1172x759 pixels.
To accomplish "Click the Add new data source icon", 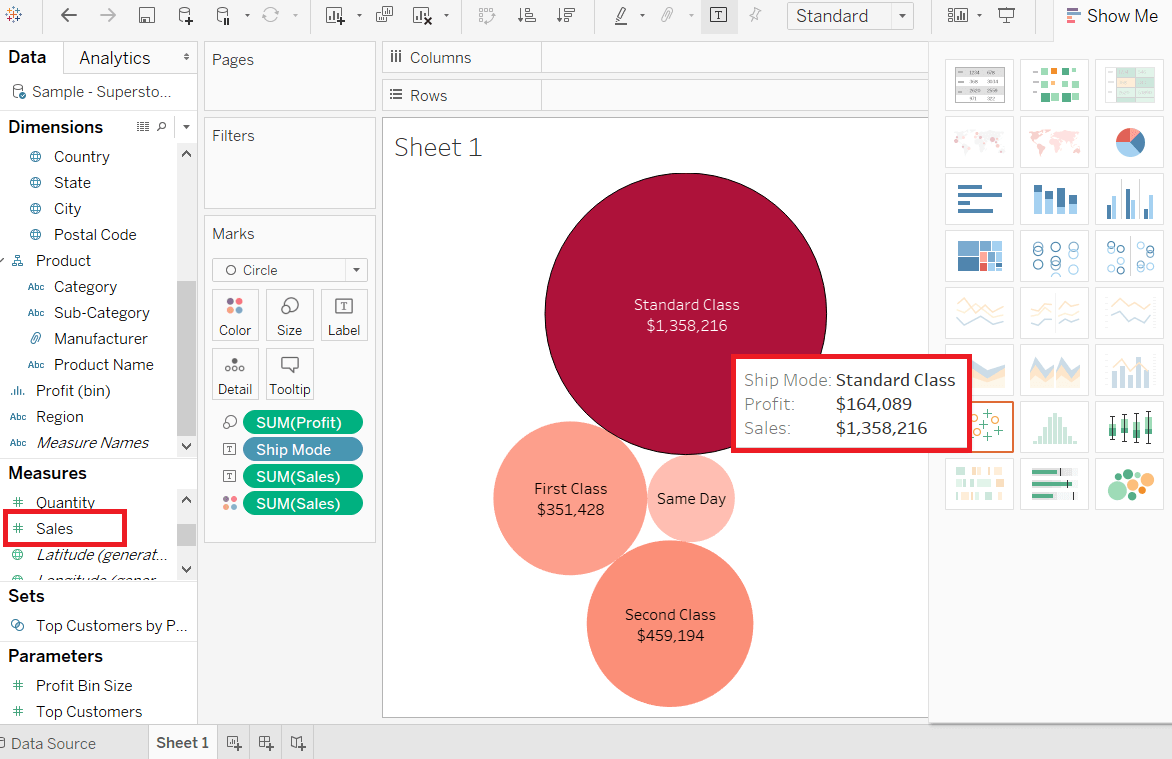I will (x=185, y=15).
